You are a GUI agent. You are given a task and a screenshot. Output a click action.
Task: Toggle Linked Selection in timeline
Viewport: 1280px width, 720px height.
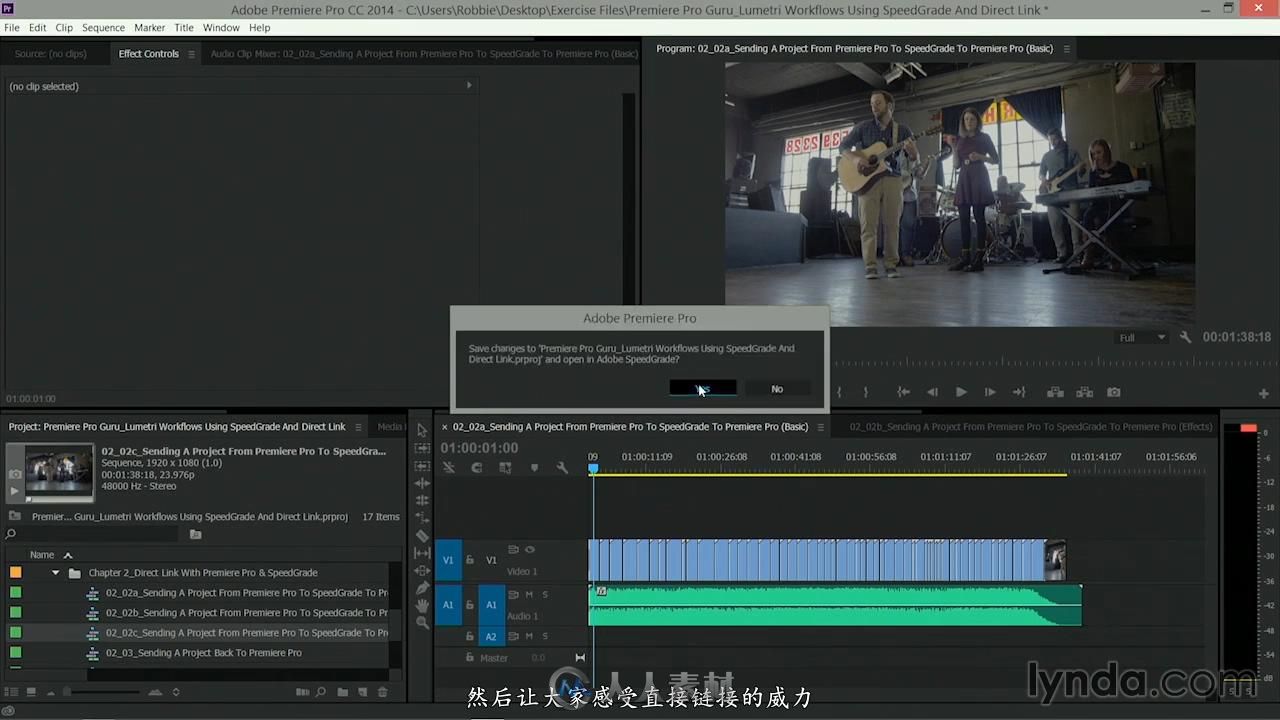pyautogui.click(x=505, y=467)
